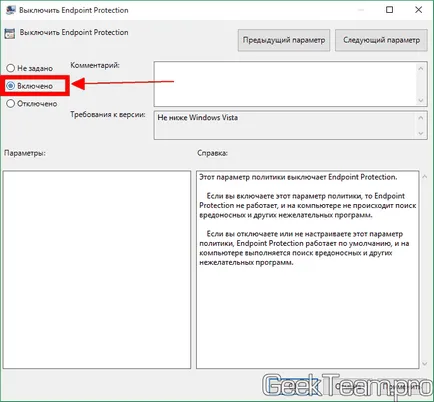
Task: Click inside the Комментарий text box
Action: coord(284,84)
